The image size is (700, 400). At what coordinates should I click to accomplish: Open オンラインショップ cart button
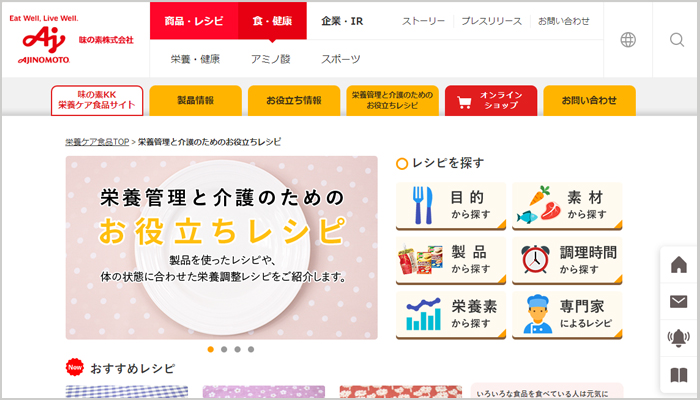point(491,100)
